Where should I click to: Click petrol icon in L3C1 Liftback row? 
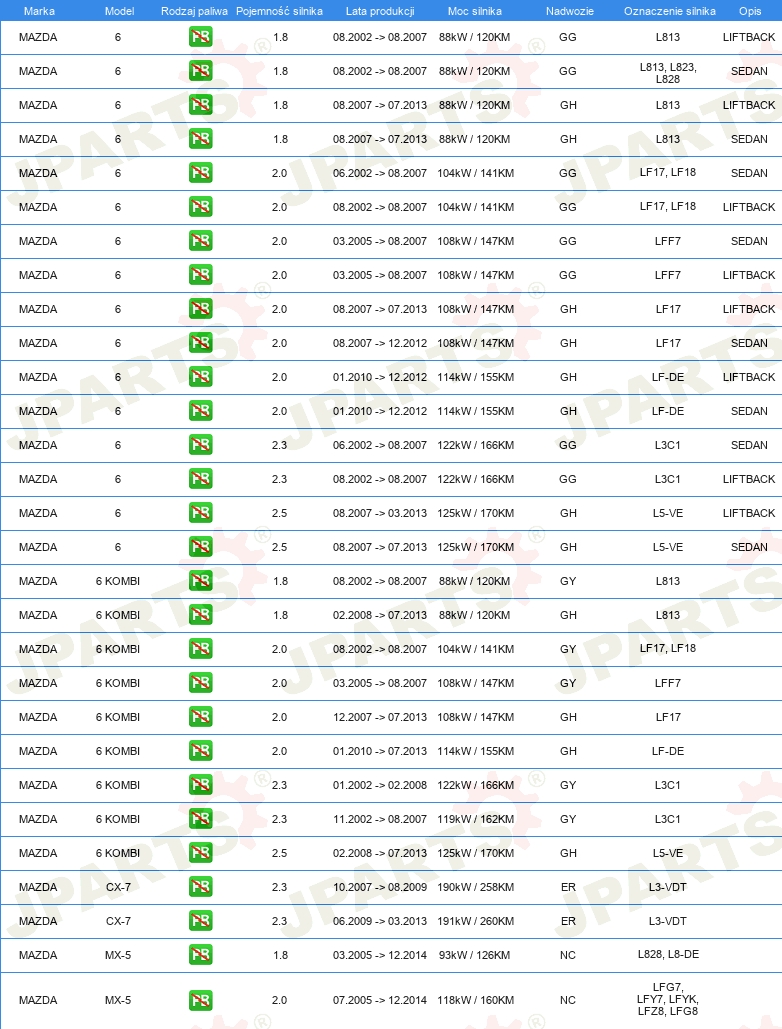point(200,479)
